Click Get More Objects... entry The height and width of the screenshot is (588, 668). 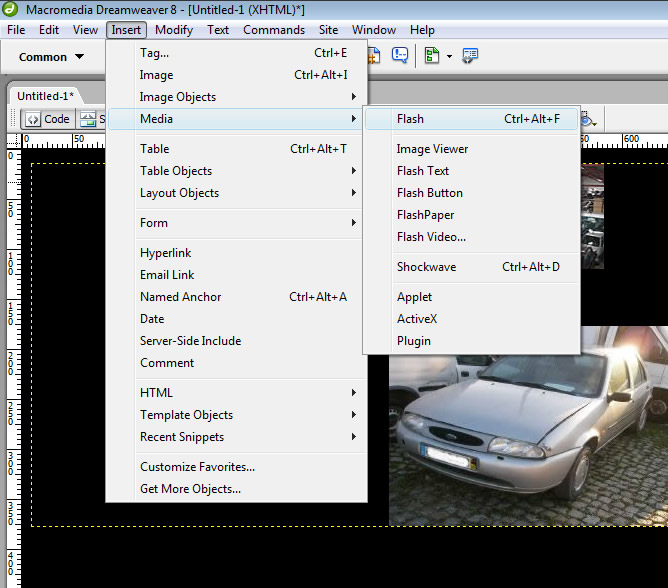(x=190, y=489)
